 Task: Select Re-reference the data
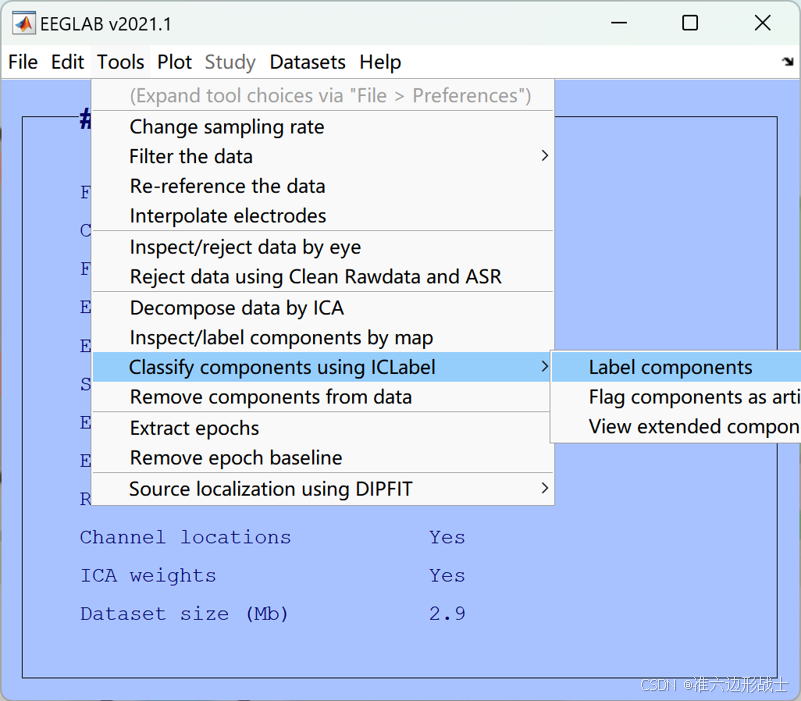[x=323, y=186]
